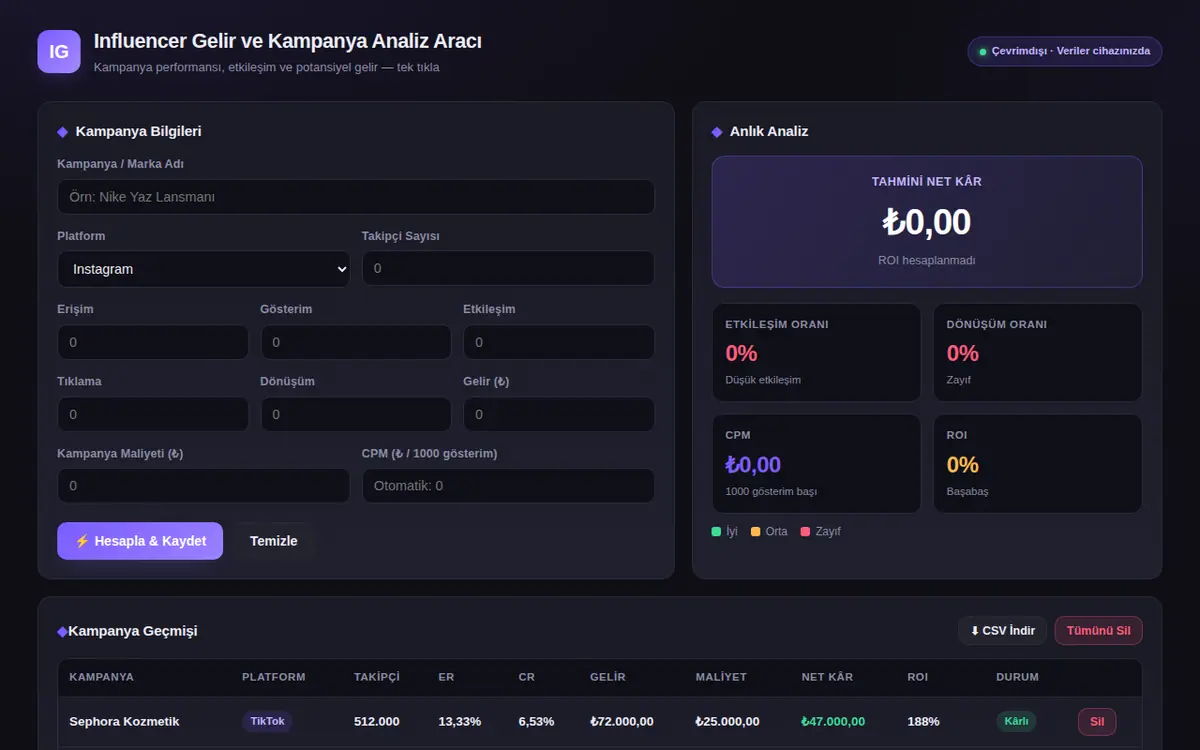Click the Çevrimdışı status badge
1200x750 pixels.
tap(1064, 51)
